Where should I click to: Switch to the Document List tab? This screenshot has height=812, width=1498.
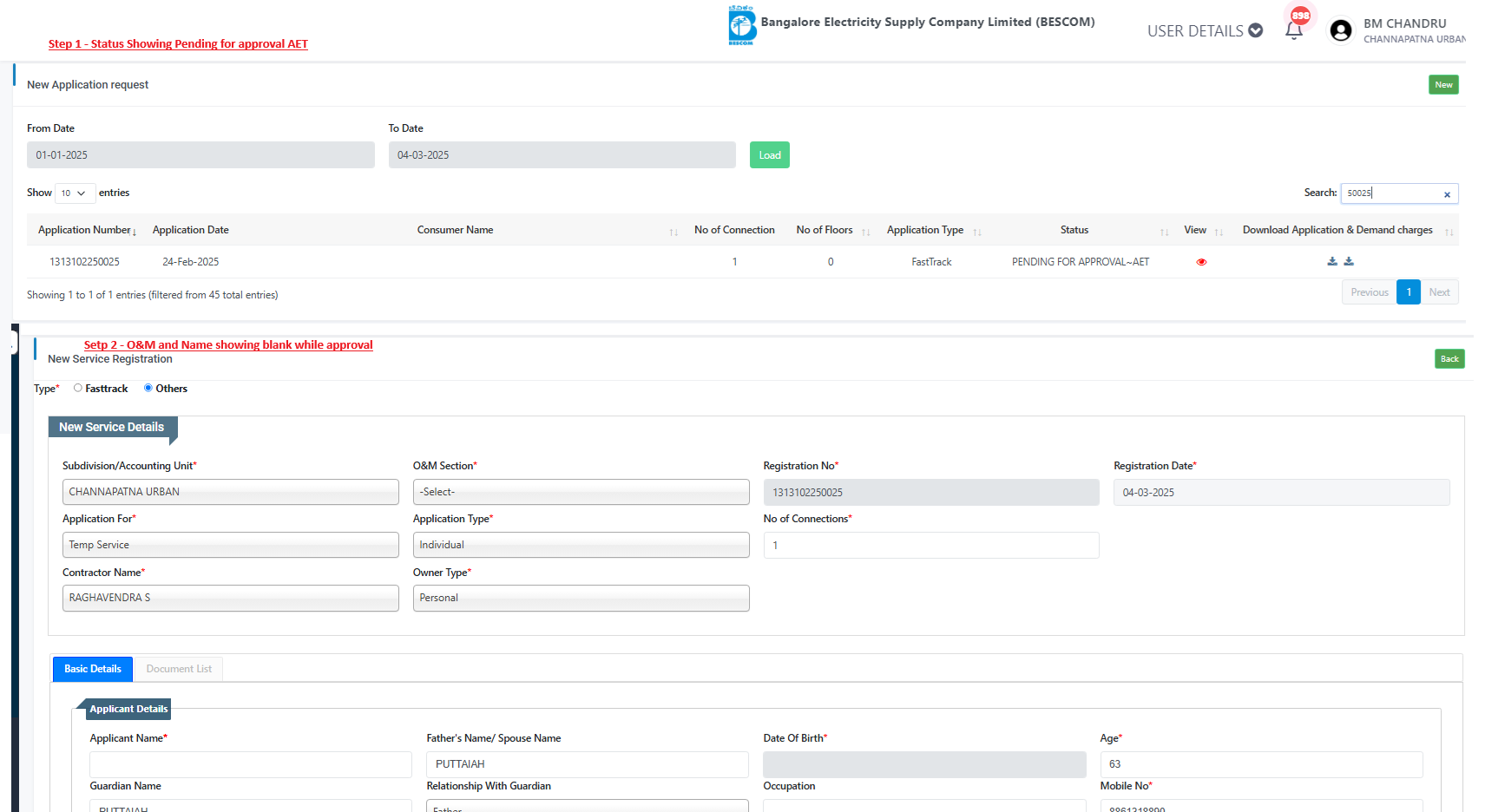coord(179,669)
